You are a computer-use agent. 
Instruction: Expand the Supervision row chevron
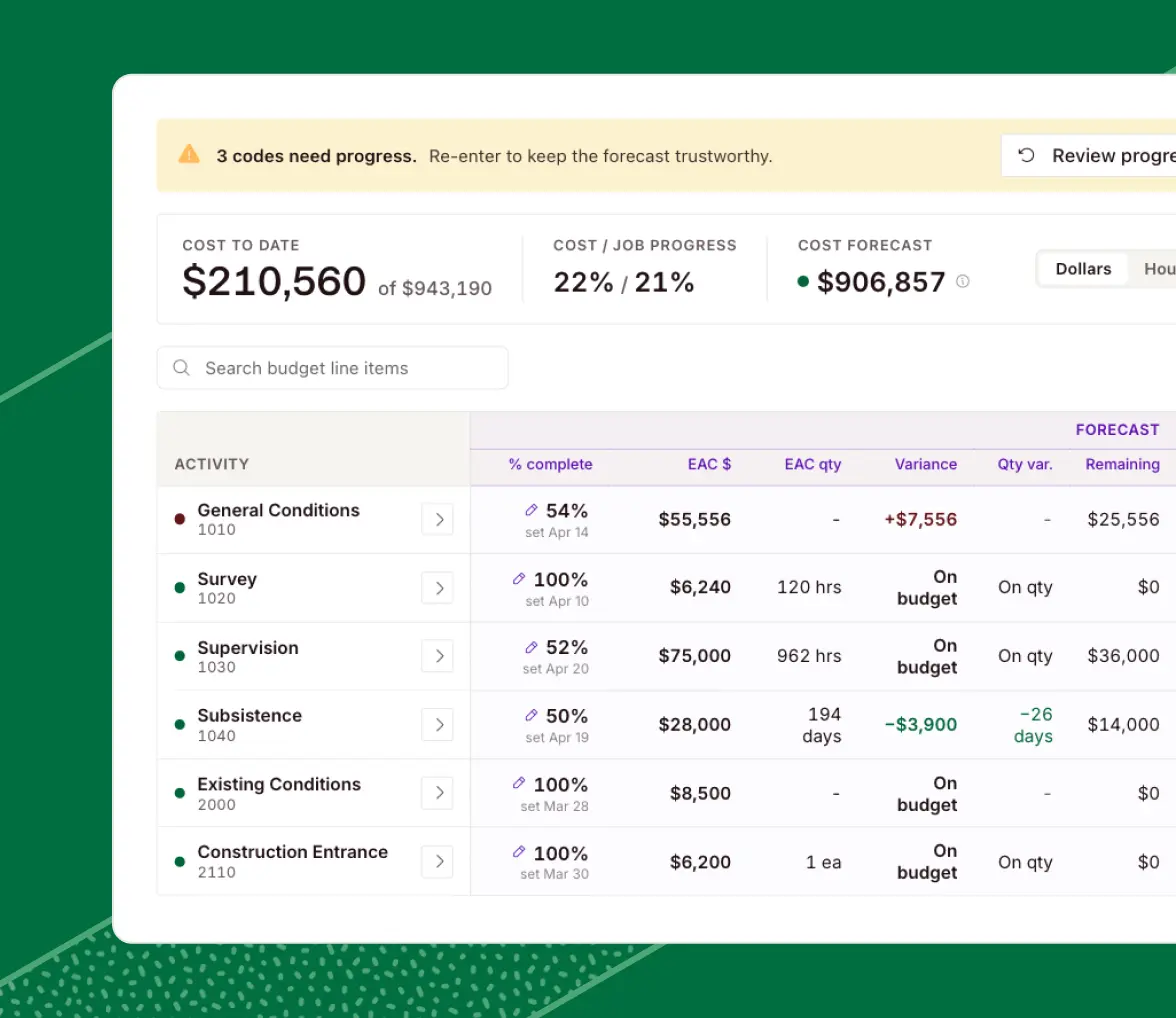[x=438, y=656]
